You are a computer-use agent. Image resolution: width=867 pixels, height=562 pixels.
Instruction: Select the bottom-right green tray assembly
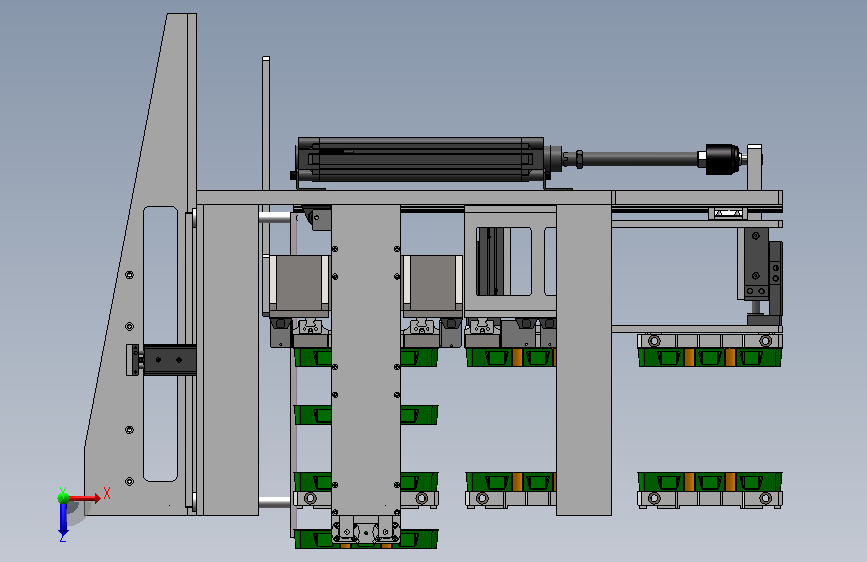710,490
